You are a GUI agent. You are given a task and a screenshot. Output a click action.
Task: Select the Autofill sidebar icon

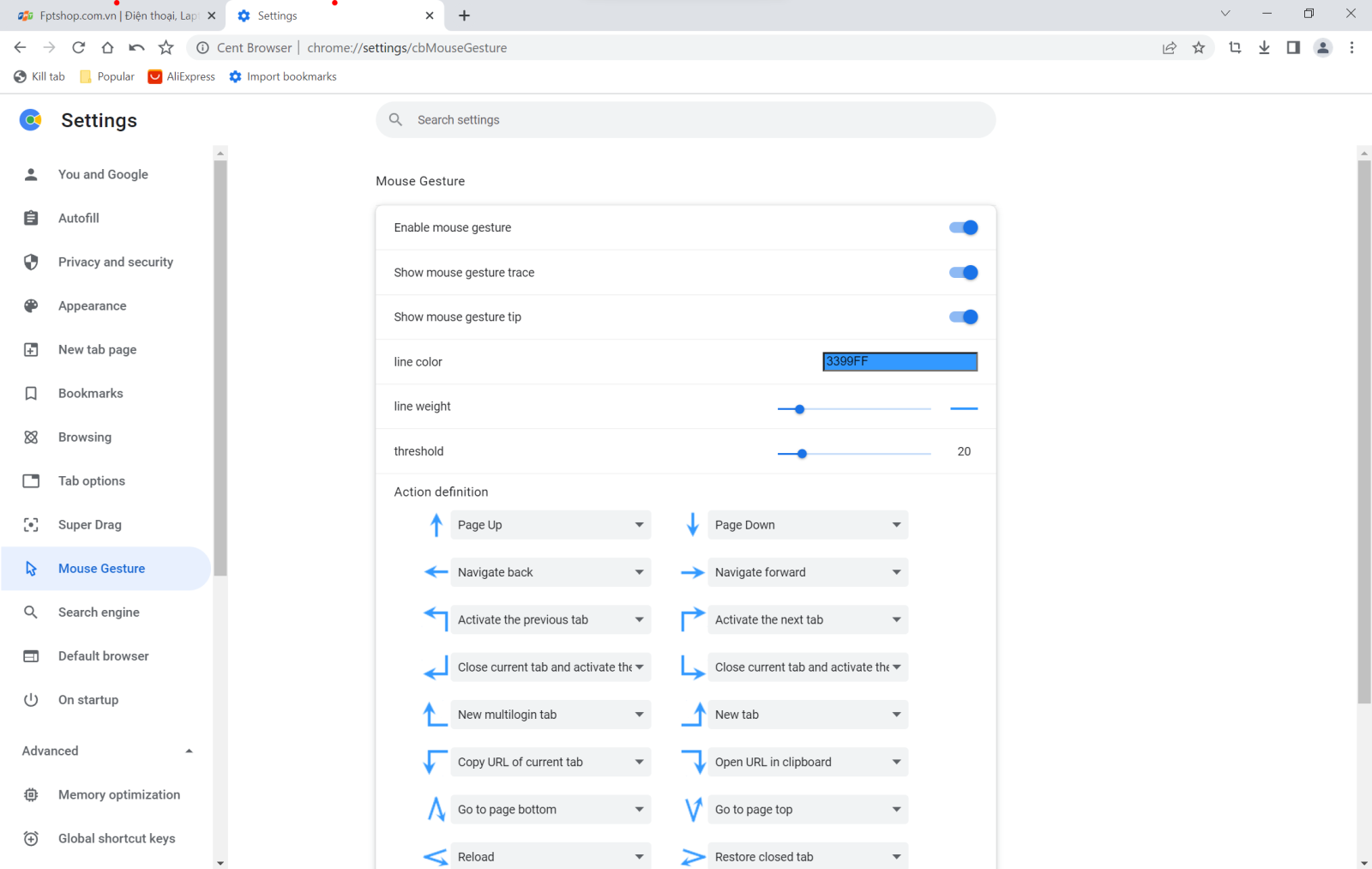pos(31,218)
